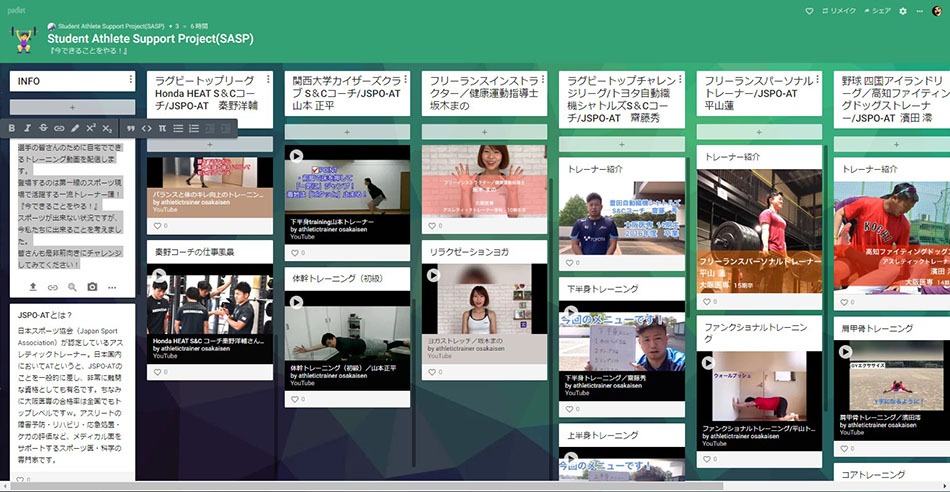The height and width of the screenshot is (492, 950).
Task: Like the ファンクショナルトレーニング post
Action: click(708, 459)
